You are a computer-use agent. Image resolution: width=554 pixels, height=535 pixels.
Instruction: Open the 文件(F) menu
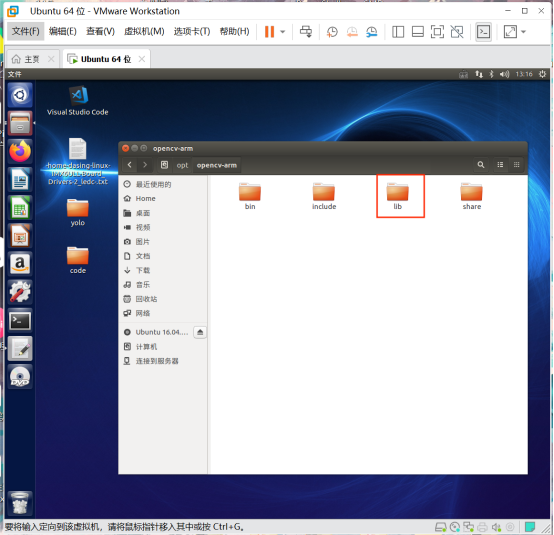pos(25,31)
